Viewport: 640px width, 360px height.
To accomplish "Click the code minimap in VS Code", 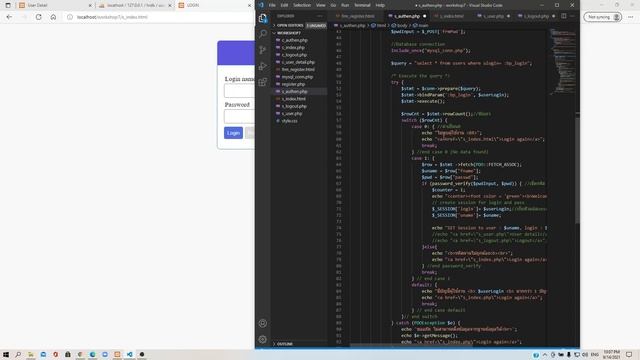I will [562, 61].
